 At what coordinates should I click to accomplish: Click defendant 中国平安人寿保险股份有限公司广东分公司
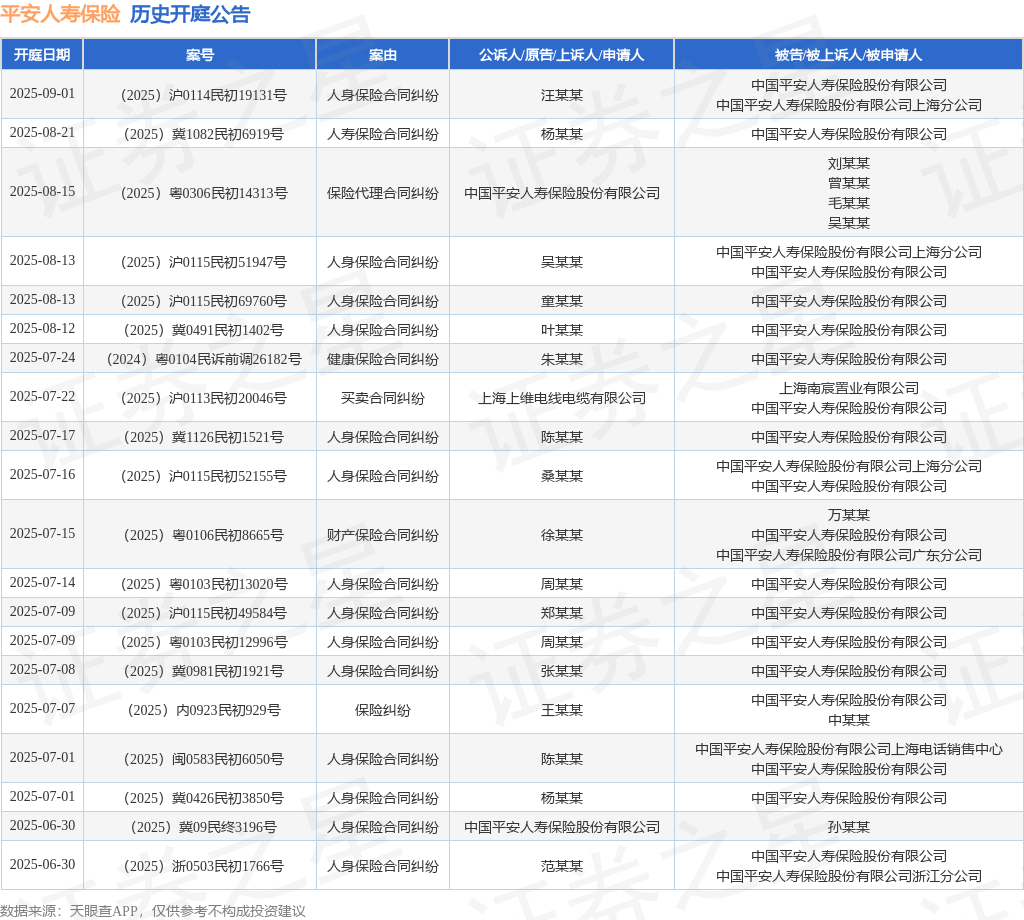(x=848, y=555)
